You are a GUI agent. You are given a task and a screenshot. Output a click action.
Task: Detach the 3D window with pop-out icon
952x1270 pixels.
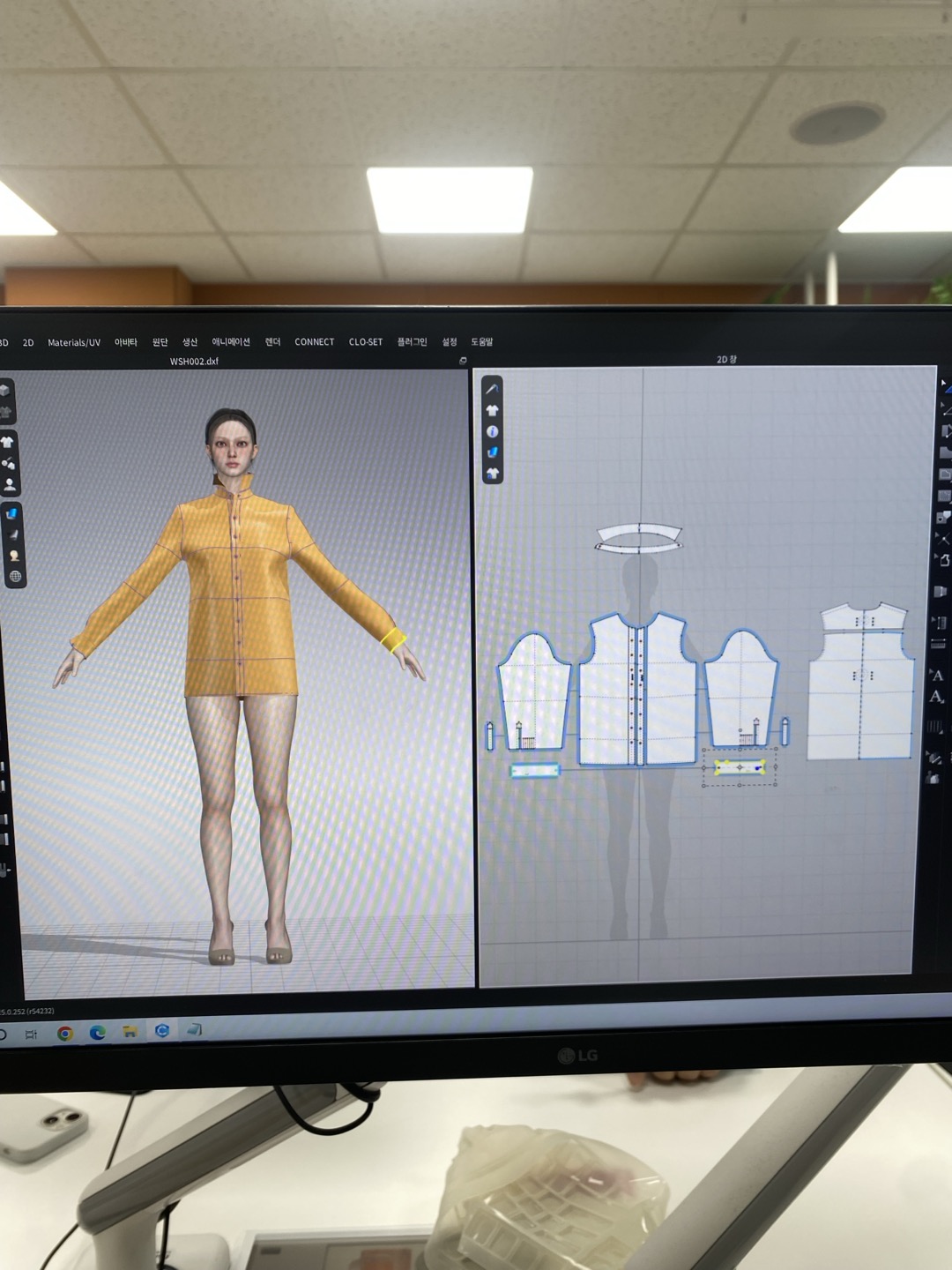(x=463, y=361)
